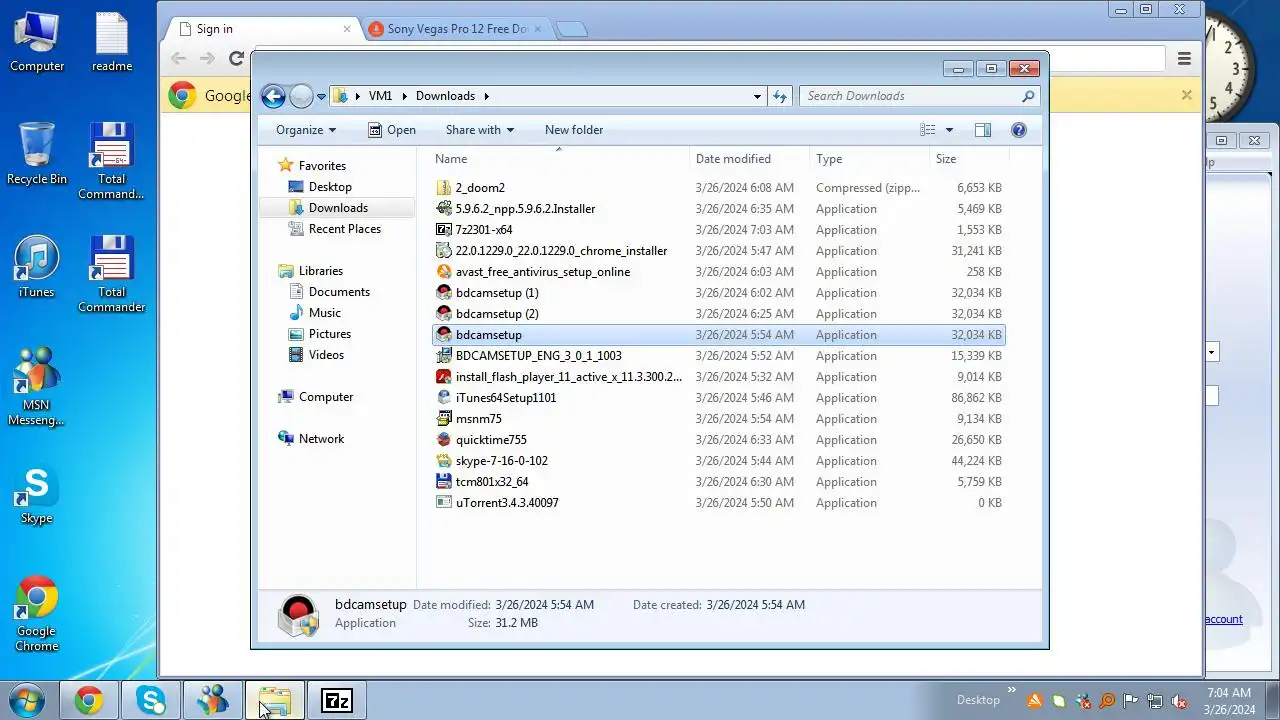Select the quicktime755 file icon
Screen dimensions: 1280x720
pyautogui.click(x=444, y=440)
